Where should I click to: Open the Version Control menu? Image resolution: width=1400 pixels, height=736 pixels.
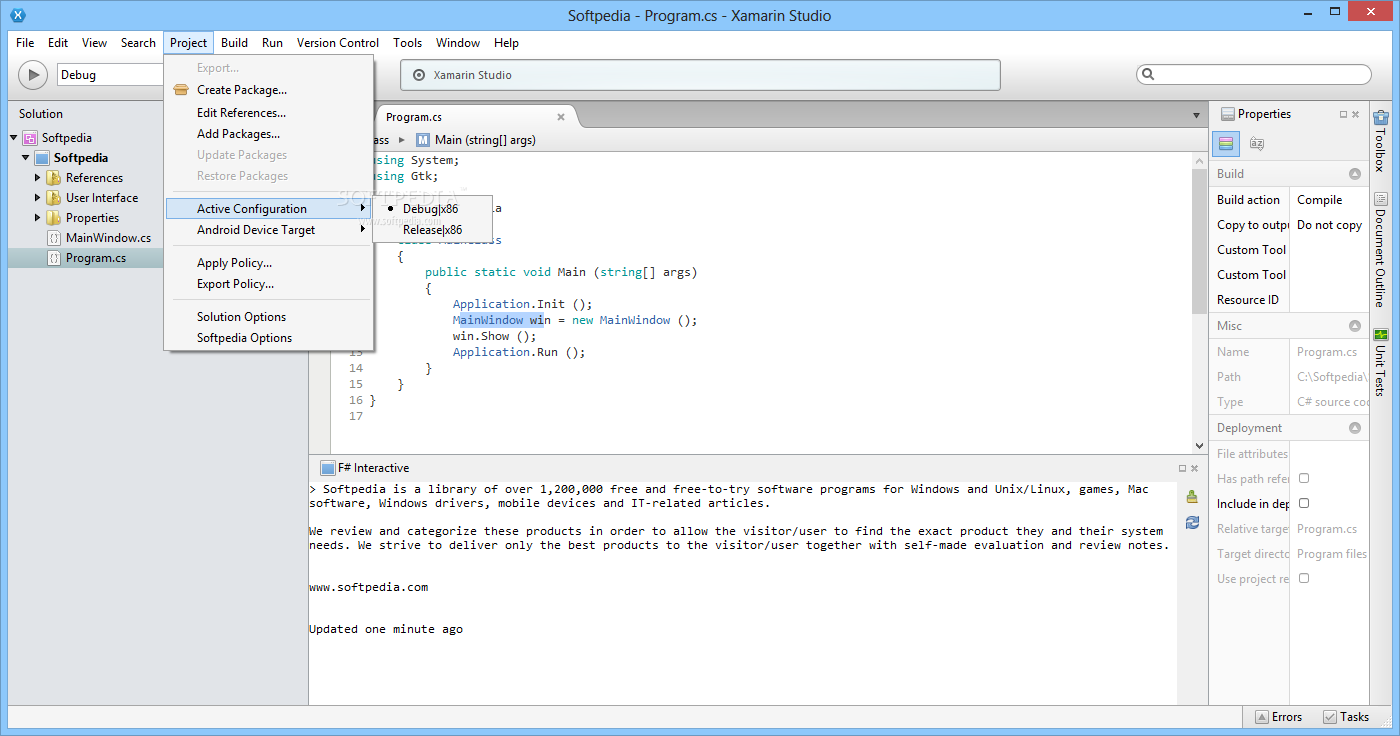[338, 43]
